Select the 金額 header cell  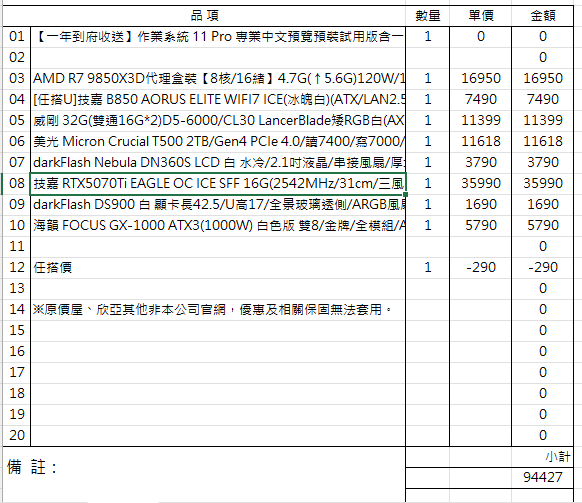click(543, 16)
